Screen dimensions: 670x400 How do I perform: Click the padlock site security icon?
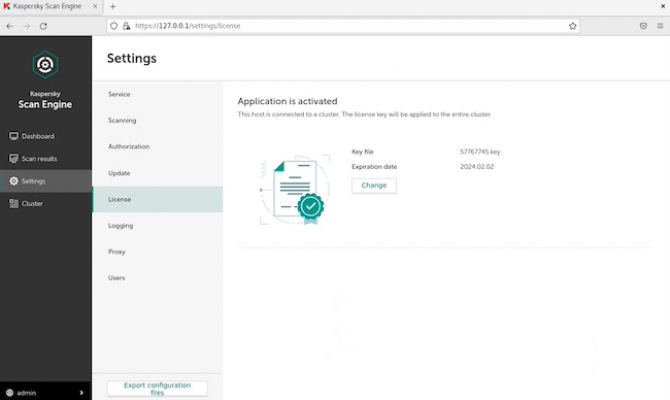pyautogui.click(x=126, y=26)
